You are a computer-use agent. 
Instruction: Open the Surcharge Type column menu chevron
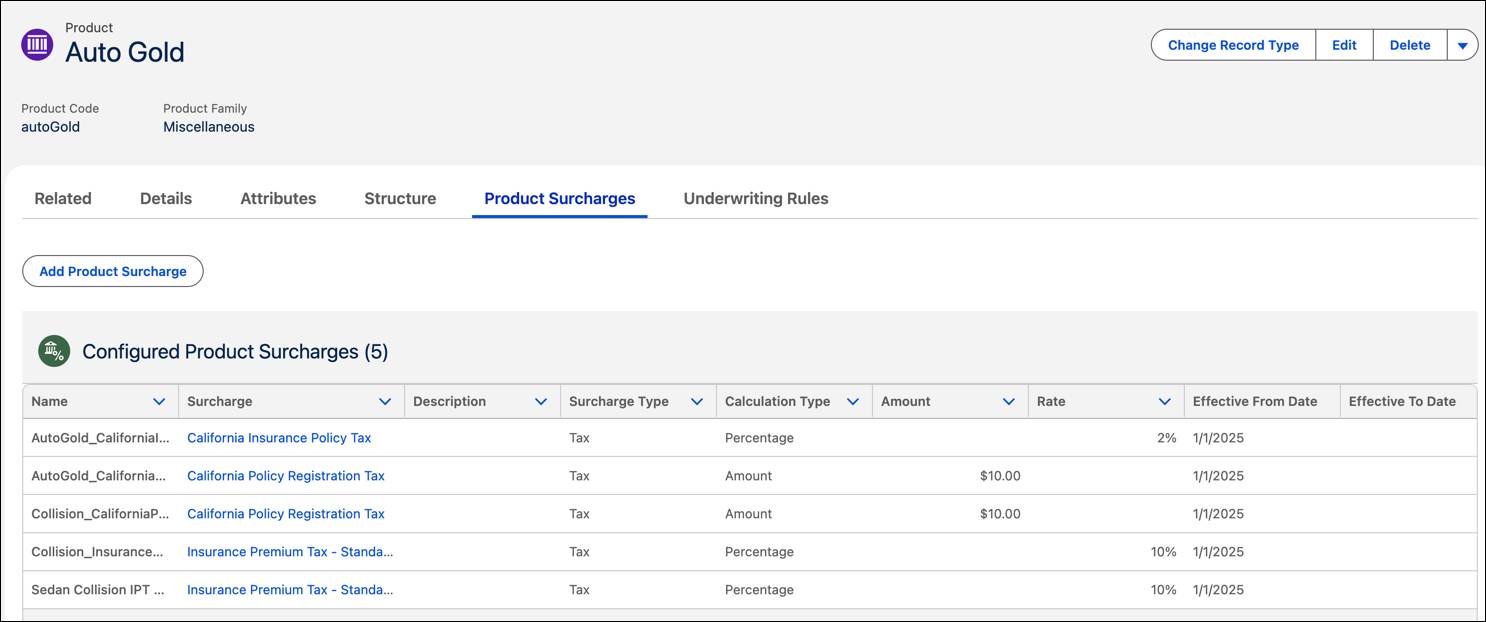click(x=697, y=402)
